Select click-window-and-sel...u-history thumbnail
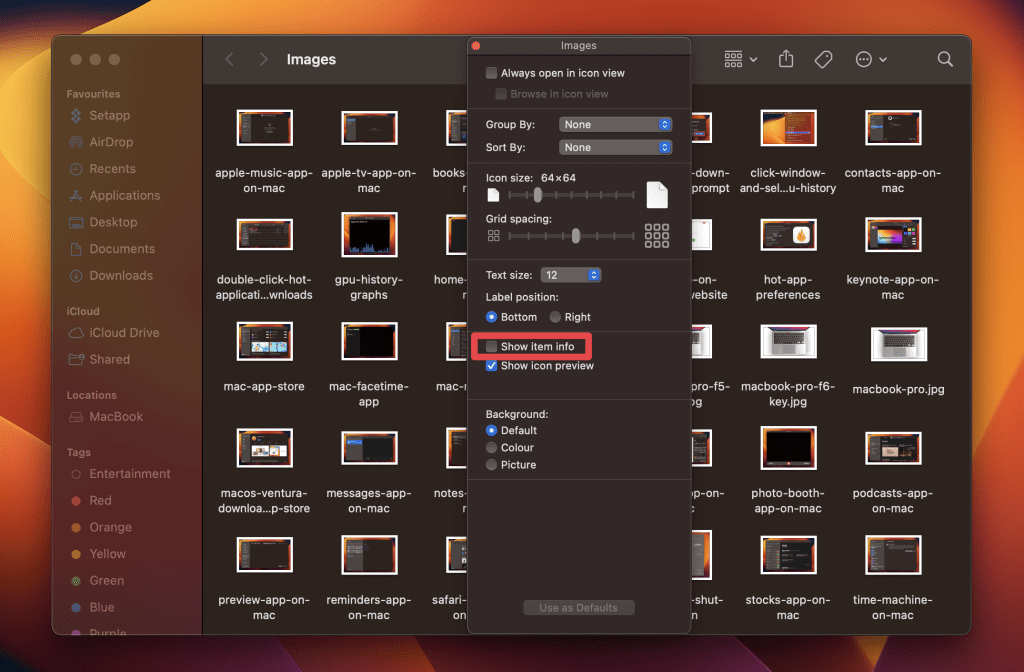 coord(788,127)
